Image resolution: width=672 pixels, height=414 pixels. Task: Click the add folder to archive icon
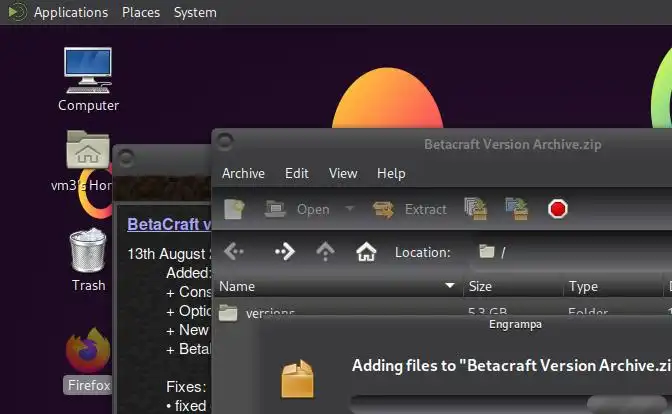pyautogui.click(x=516, y=209)
